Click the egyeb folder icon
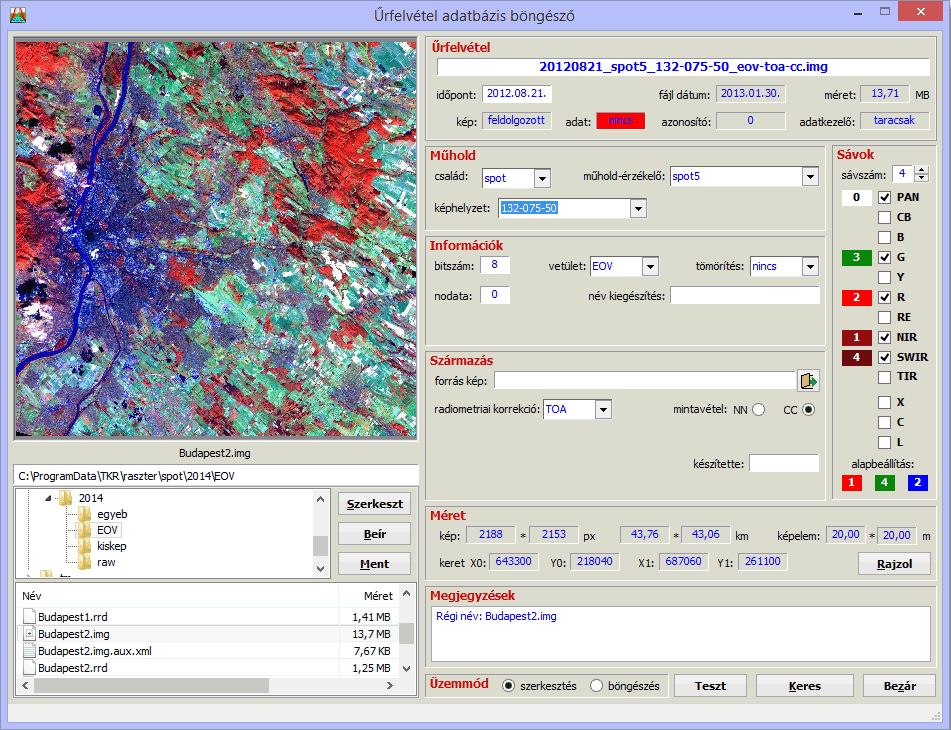This screenshot has width=951, height=730. (85, 514)
